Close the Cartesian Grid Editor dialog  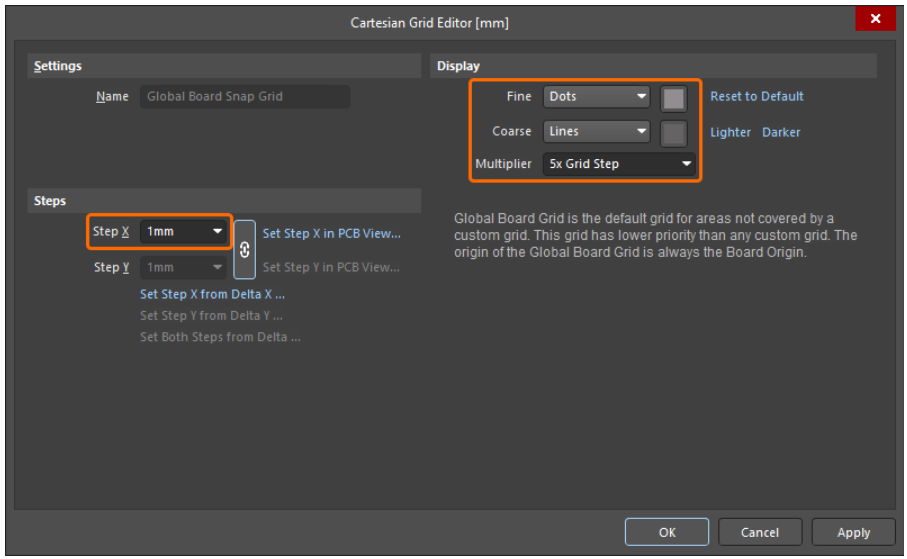pyautogui.click(x=875, y=19)
